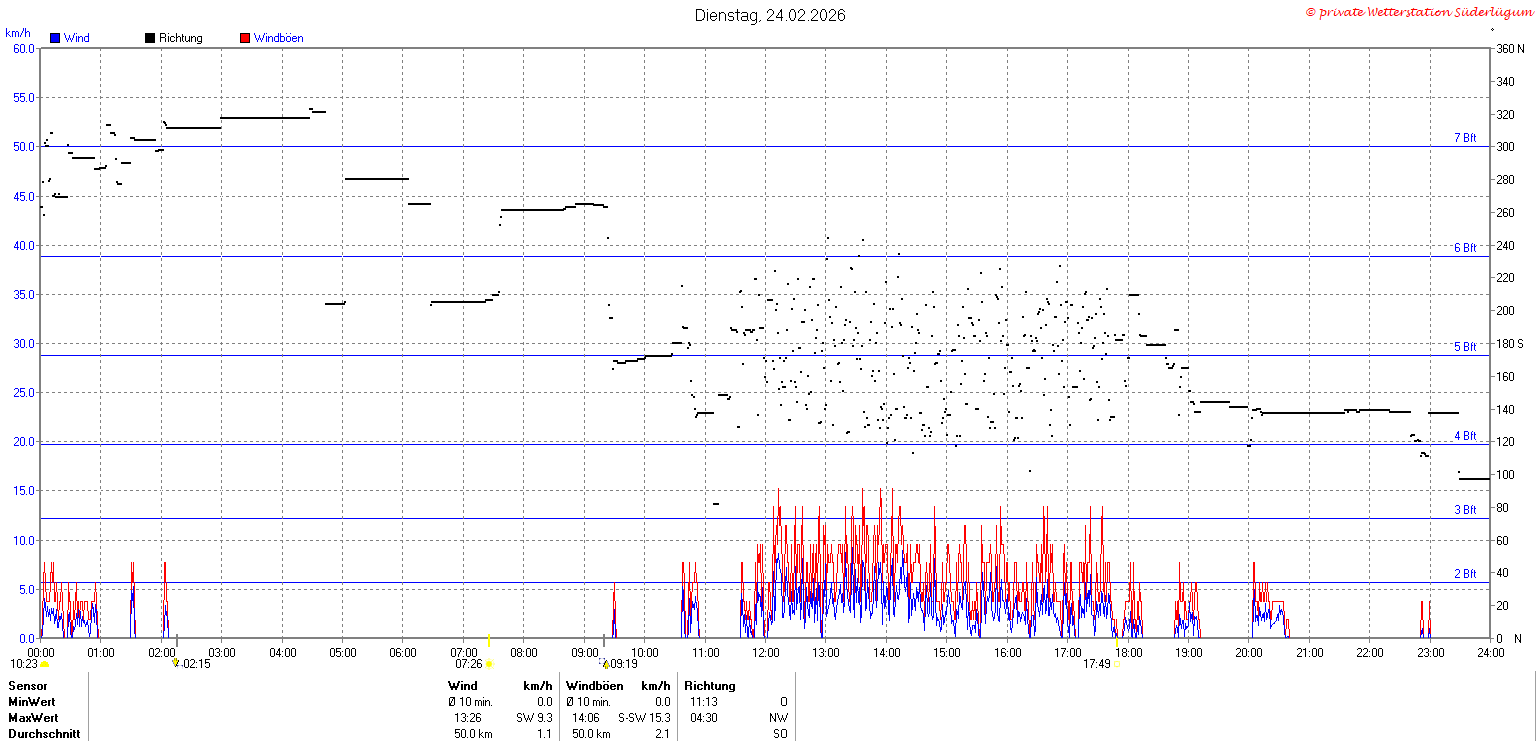
Task: Click the black Richtung legend square
Action: (150, 38)
